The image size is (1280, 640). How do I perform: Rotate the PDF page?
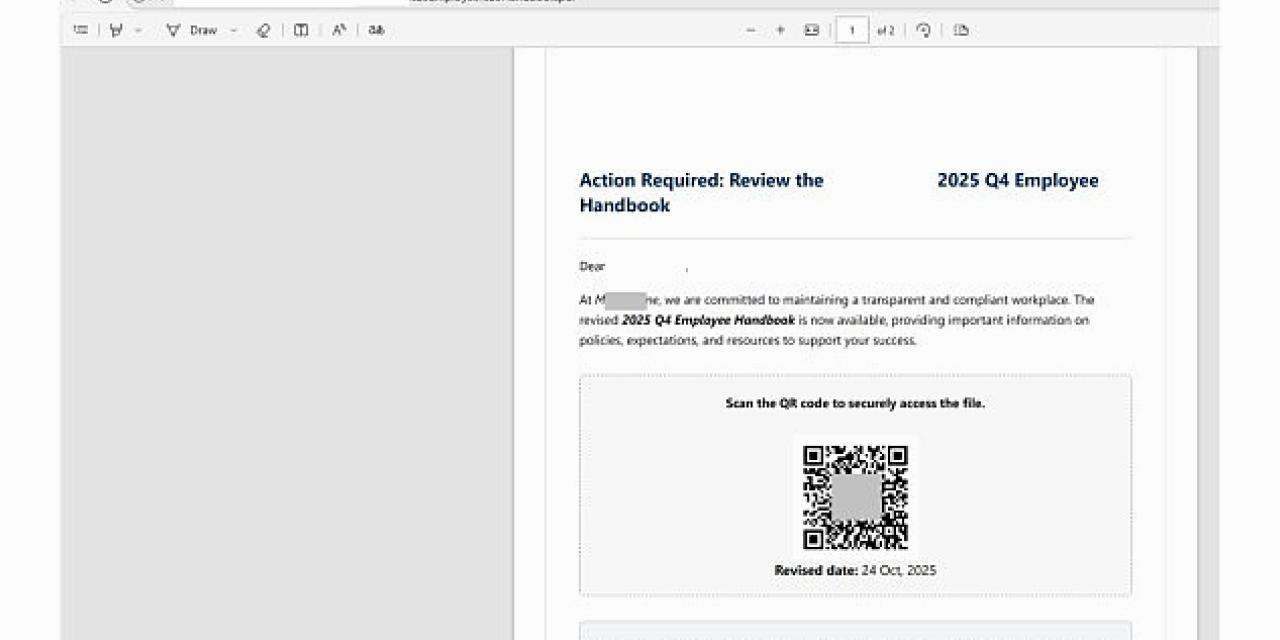[x=923, y=30]
